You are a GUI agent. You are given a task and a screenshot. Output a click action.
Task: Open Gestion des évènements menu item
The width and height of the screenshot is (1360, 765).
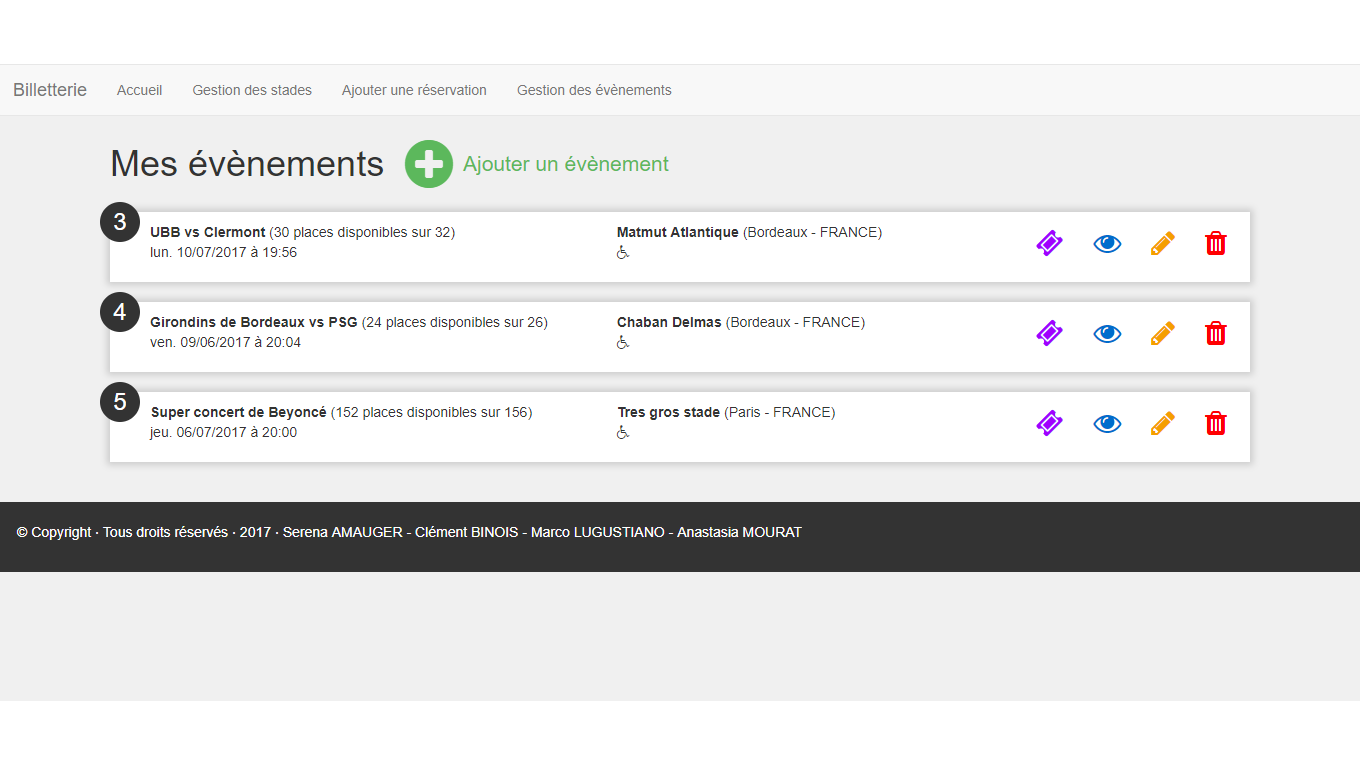pyautogui.click(x=594, y=90)
